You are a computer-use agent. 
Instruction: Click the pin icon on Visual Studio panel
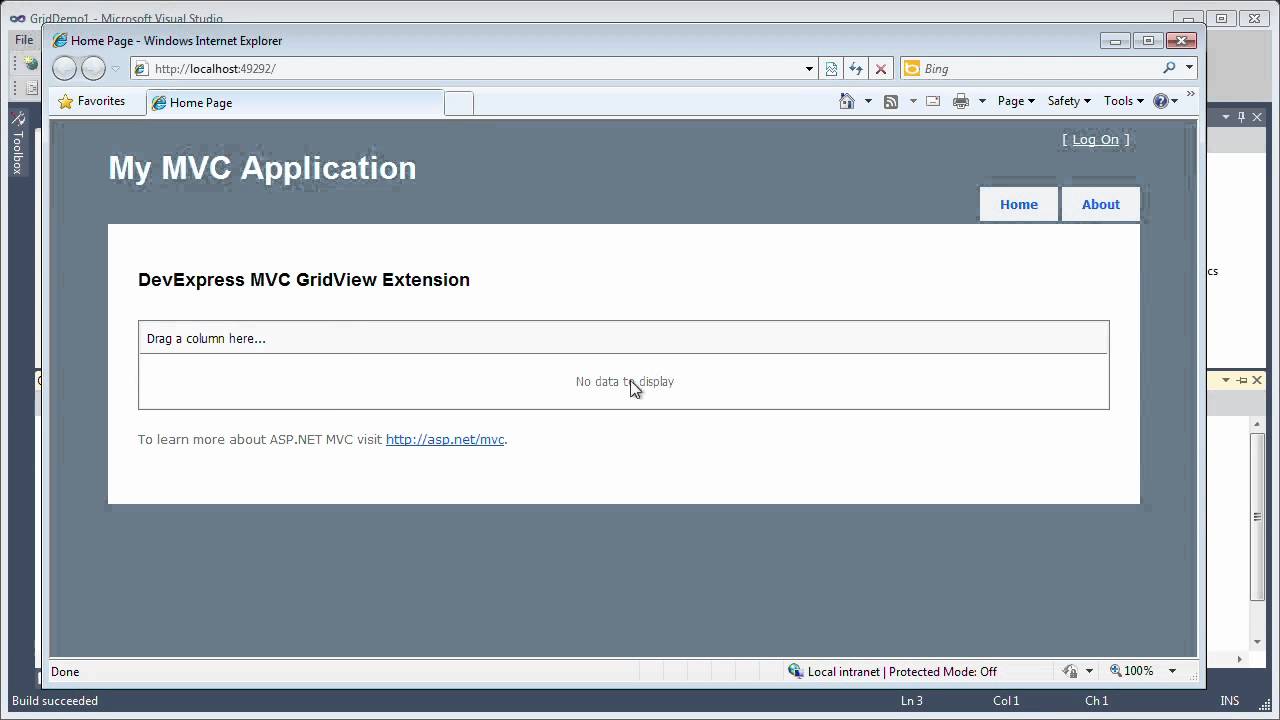coord(1242,117)
